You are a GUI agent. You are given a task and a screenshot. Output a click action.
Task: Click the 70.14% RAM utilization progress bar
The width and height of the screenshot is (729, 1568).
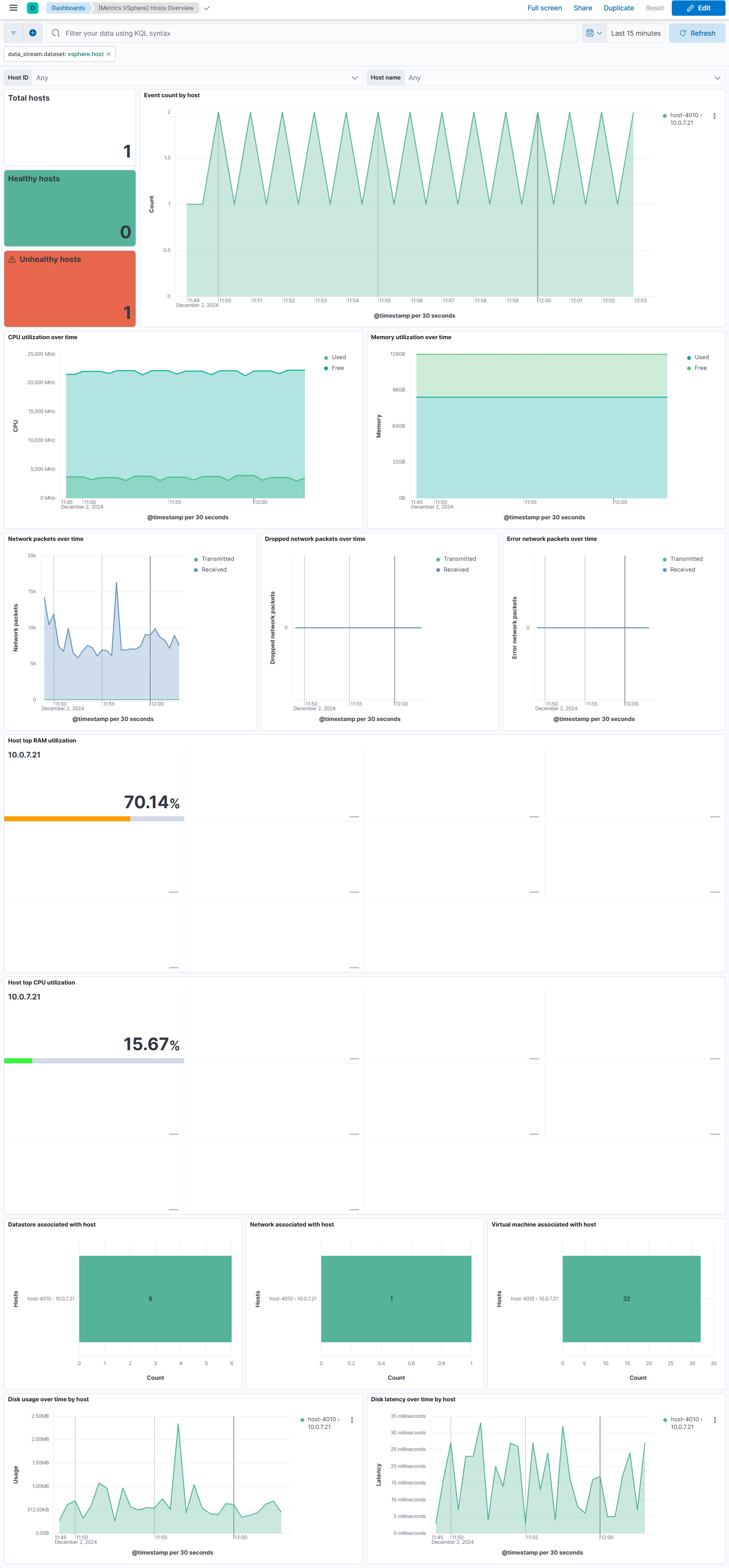coord(94,819)
